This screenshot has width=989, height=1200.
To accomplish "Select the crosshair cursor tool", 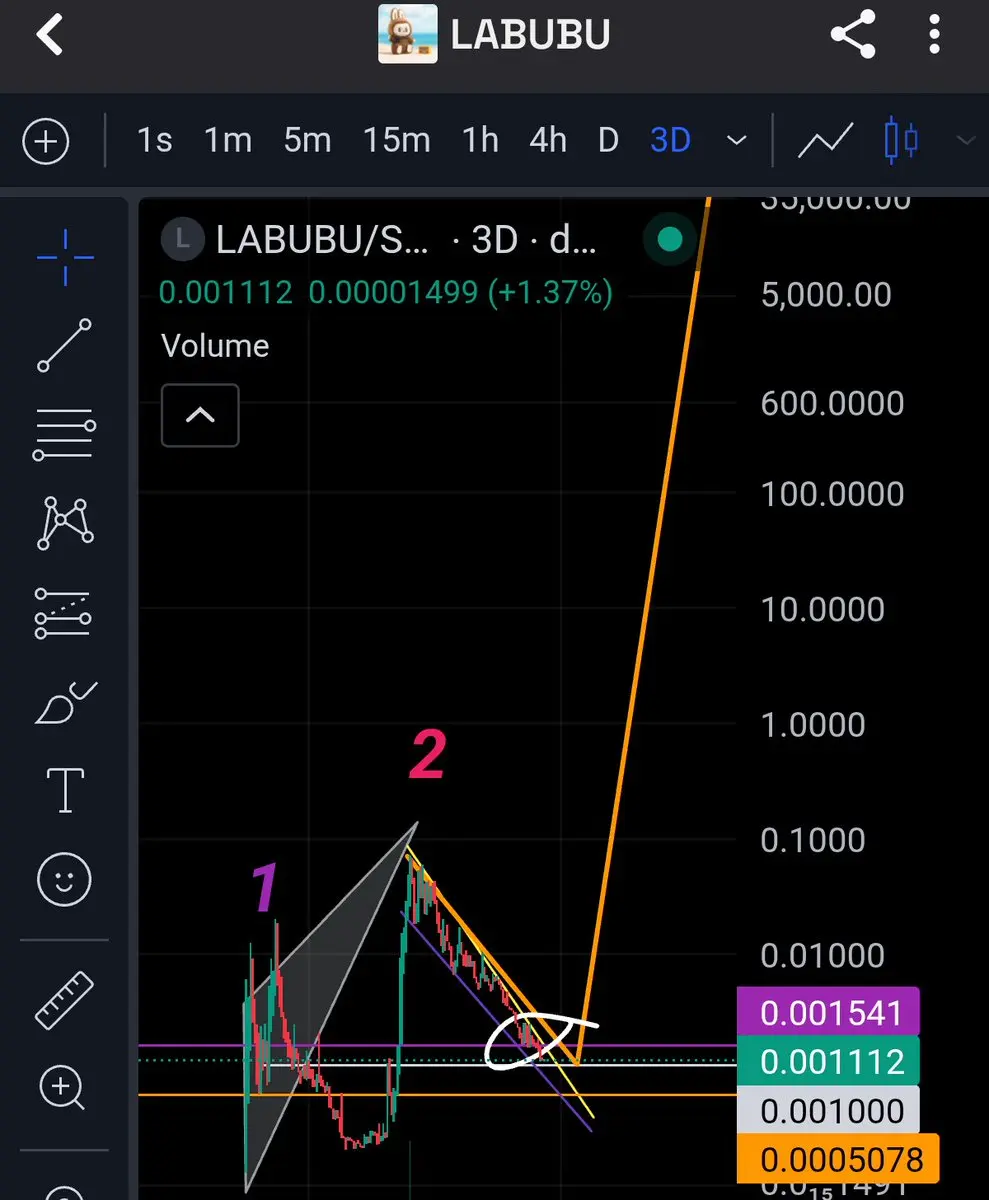I will coord(65,257).
